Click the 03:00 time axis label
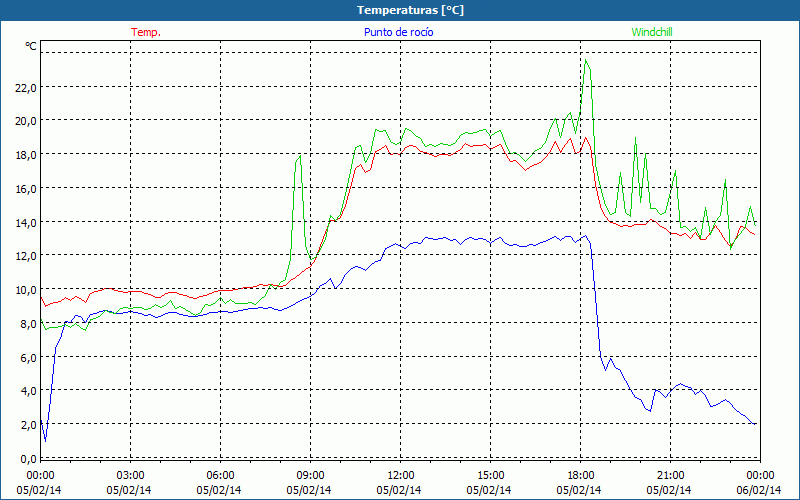This screenshot has height=500, width=800. 131,476
